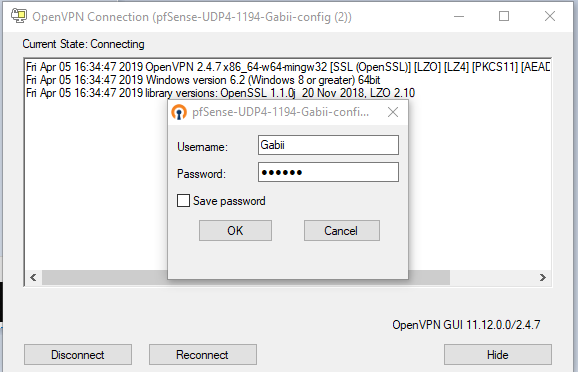Maximize the OpenVPN Connection window

pyautogui.click(x=504, y=16)
